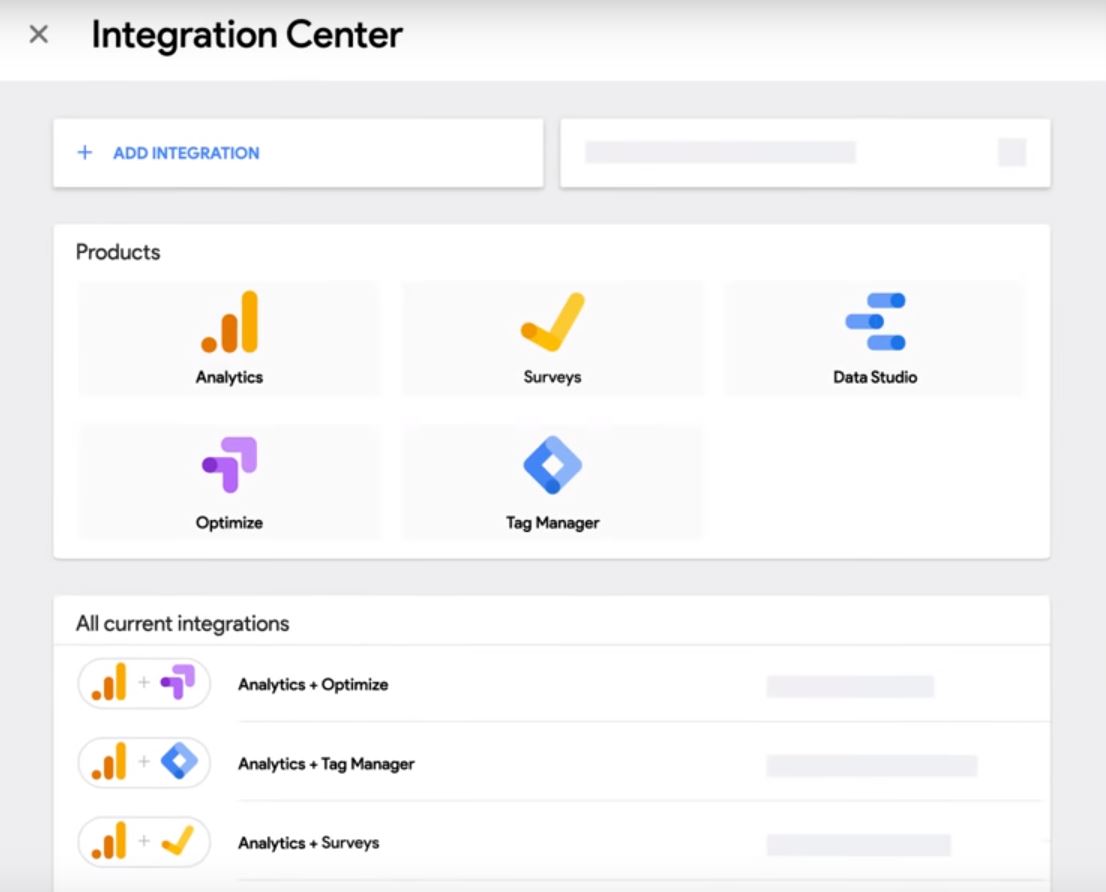Close the Integration Center panel
This screenshot has height=892, width=1106.
[x=39, y=34]
